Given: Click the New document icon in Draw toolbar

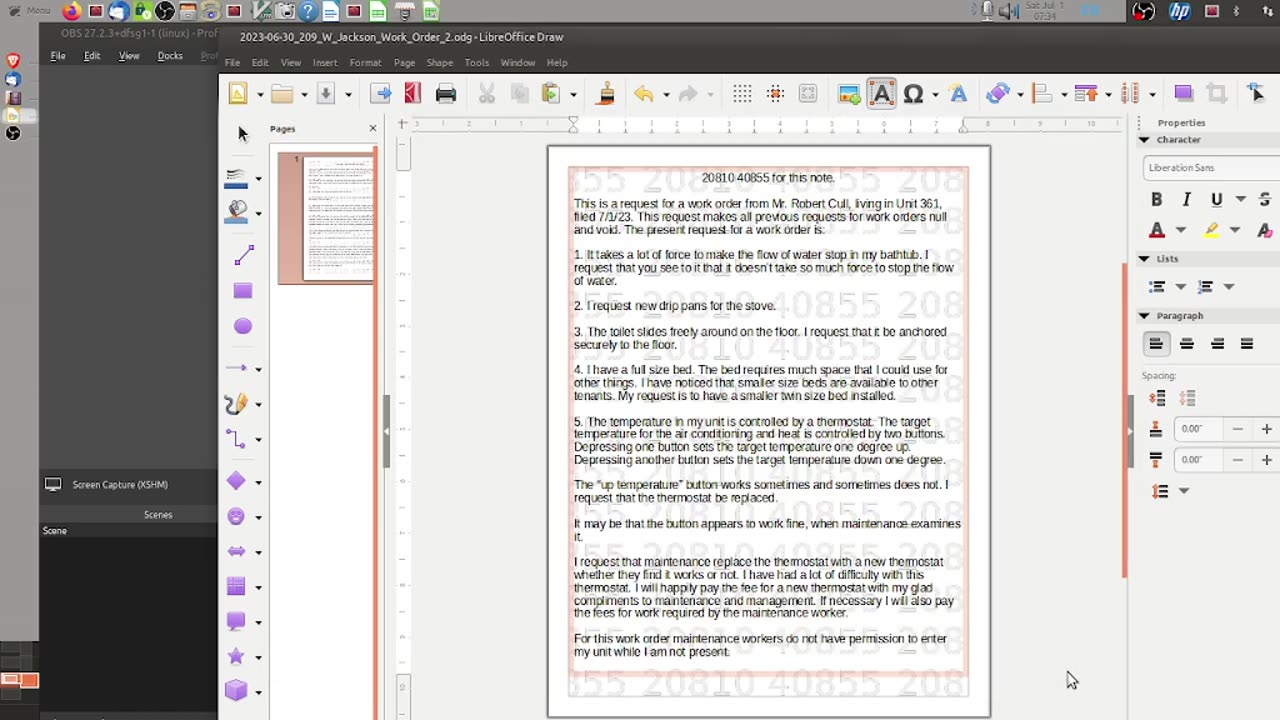Looking at the screenshot, I should 238,94.
